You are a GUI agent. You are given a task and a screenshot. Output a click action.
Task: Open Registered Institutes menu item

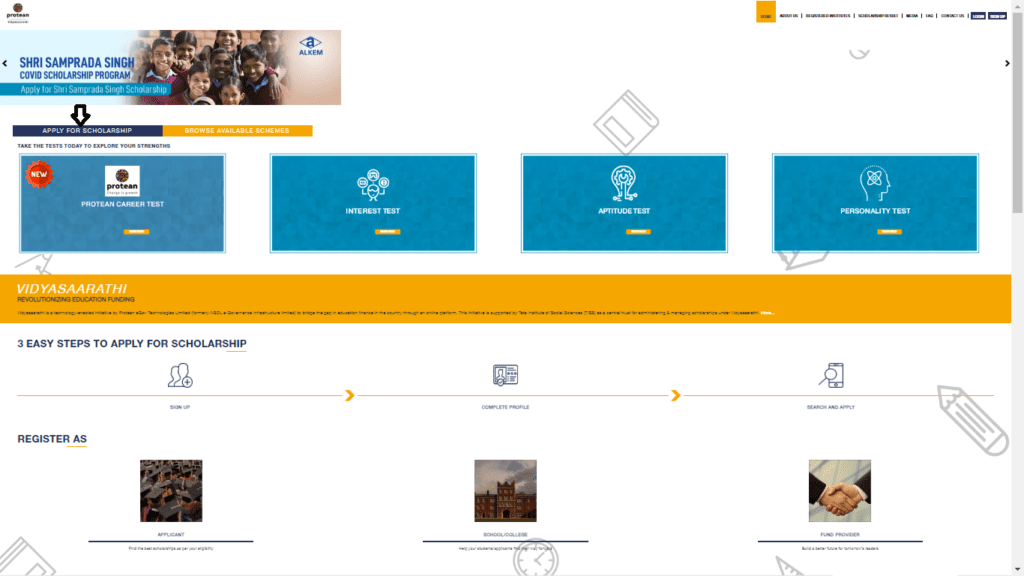point(827,16)
